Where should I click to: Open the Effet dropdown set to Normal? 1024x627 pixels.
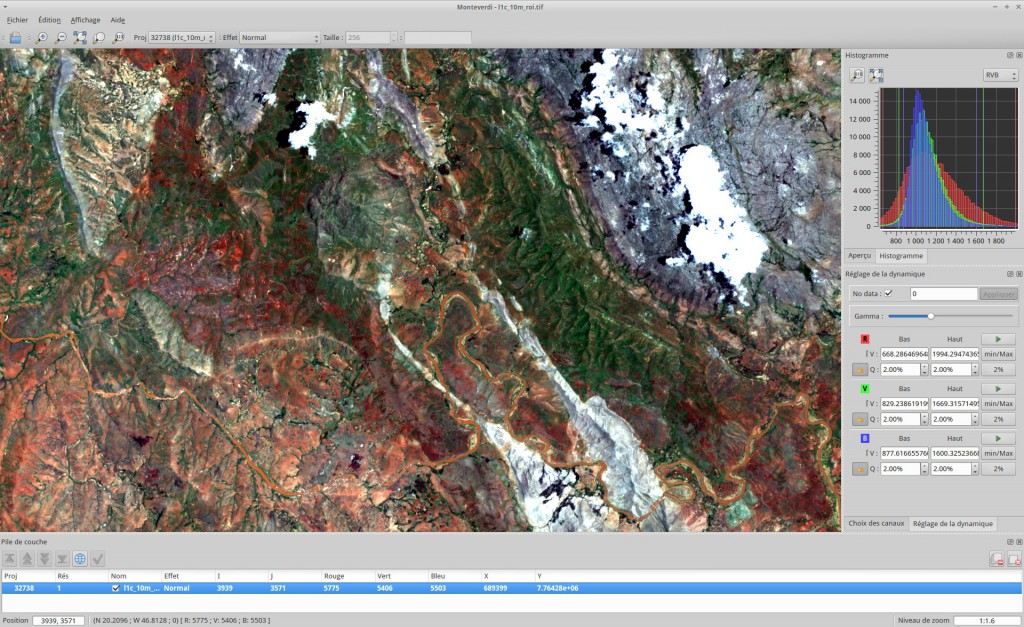point(279,38)
